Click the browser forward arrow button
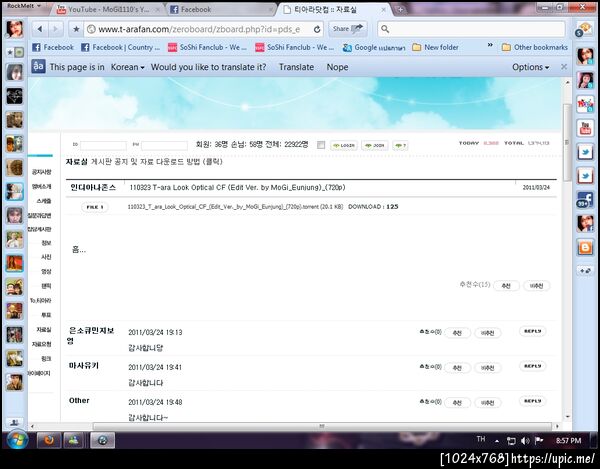 tap(55, 29)
